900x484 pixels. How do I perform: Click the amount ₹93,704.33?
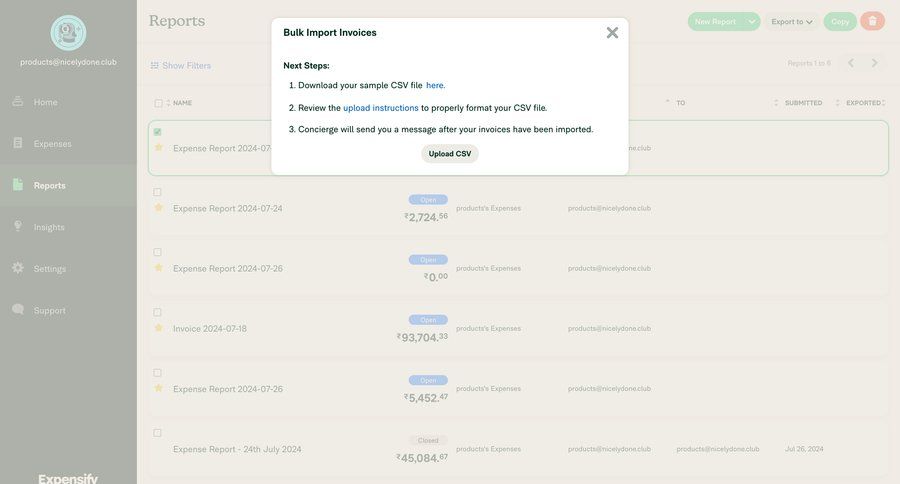tap(422, 337)
